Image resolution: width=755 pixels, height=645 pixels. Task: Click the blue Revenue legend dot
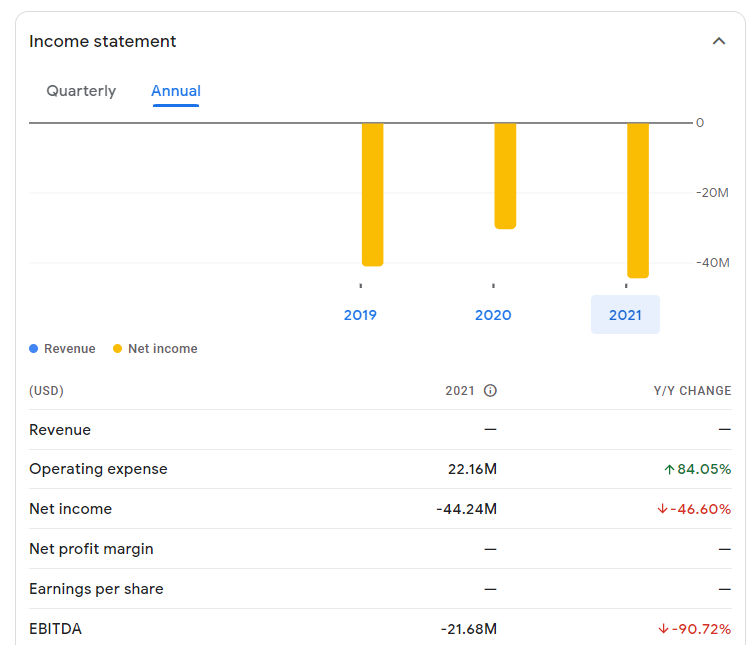tap(34, 349)
